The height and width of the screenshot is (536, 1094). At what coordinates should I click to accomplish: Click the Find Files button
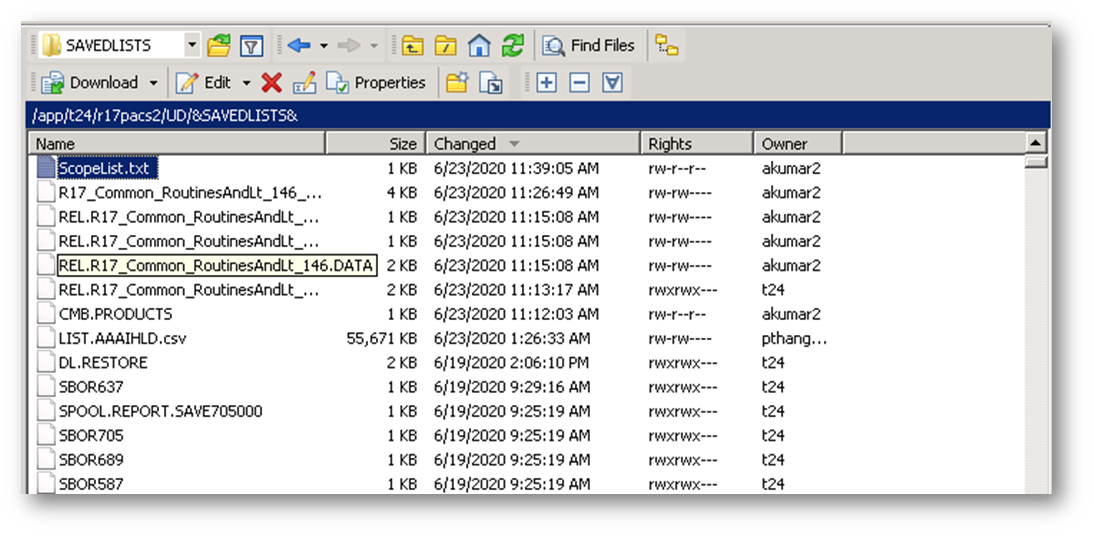pyautogui.click(x=589, y=45)
